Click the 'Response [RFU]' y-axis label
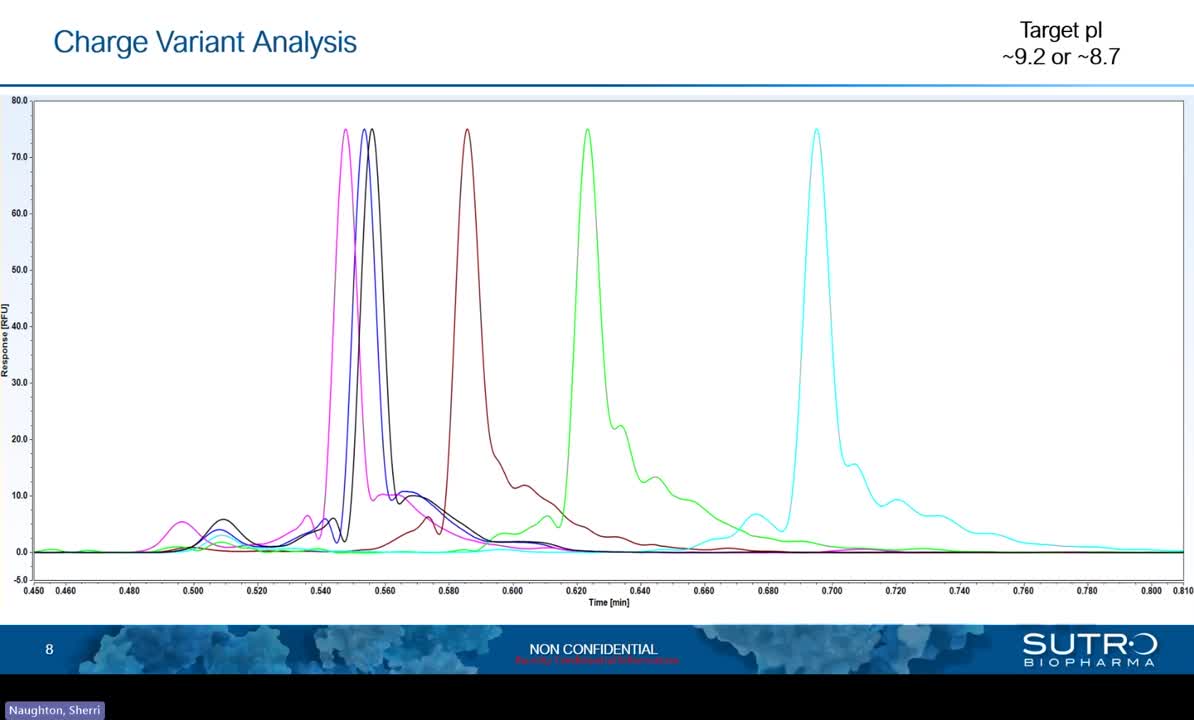 (x=5, y=340)
